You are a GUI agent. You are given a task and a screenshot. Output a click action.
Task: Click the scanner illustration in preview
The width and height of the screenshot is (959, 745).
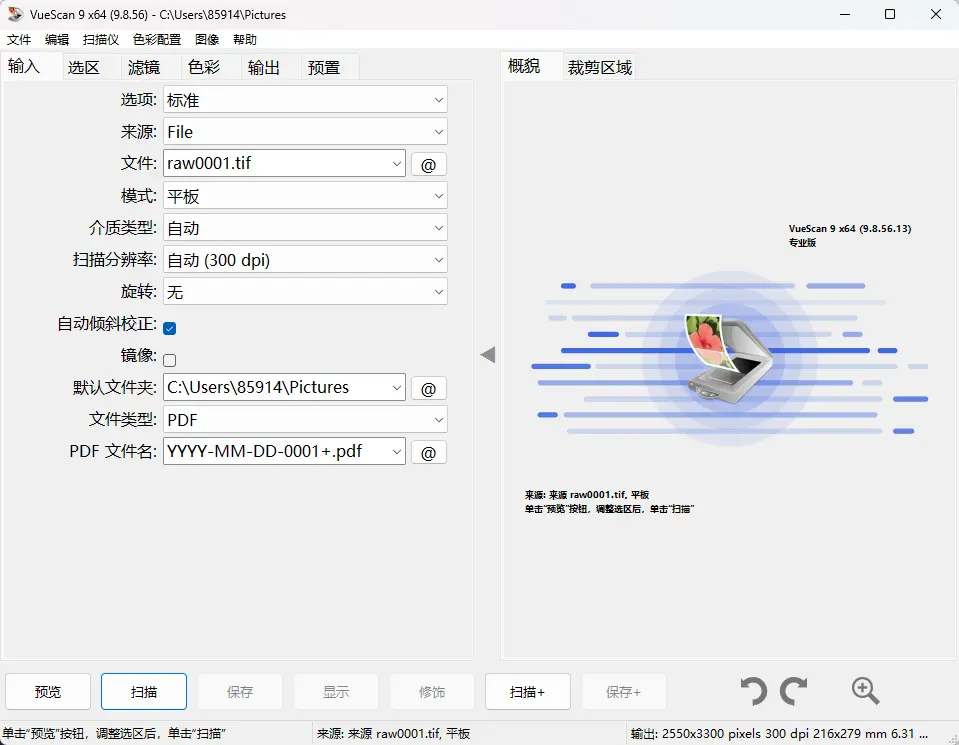pos(730,357)
